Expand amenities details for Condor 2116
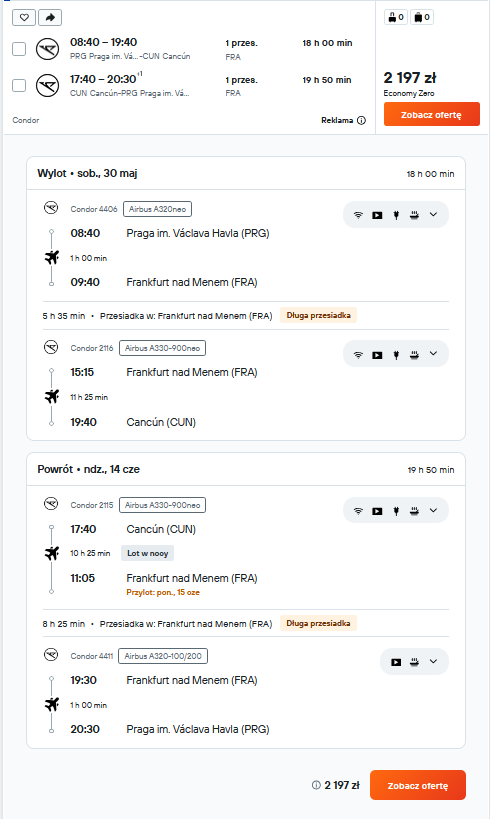This screenshot has width=492, height=826. pos(434,353)
